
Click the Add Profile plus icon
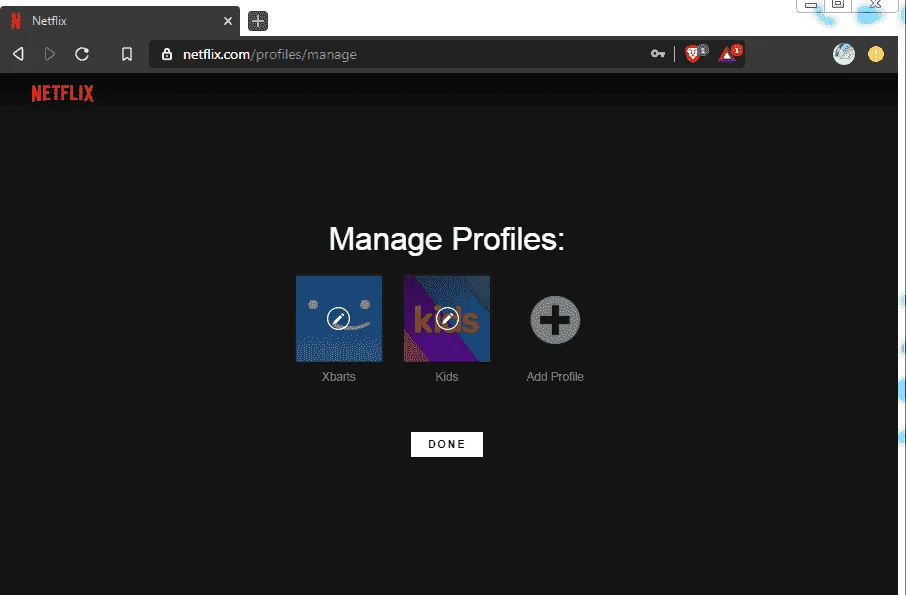pyautogui.click(x=555, y=319)
